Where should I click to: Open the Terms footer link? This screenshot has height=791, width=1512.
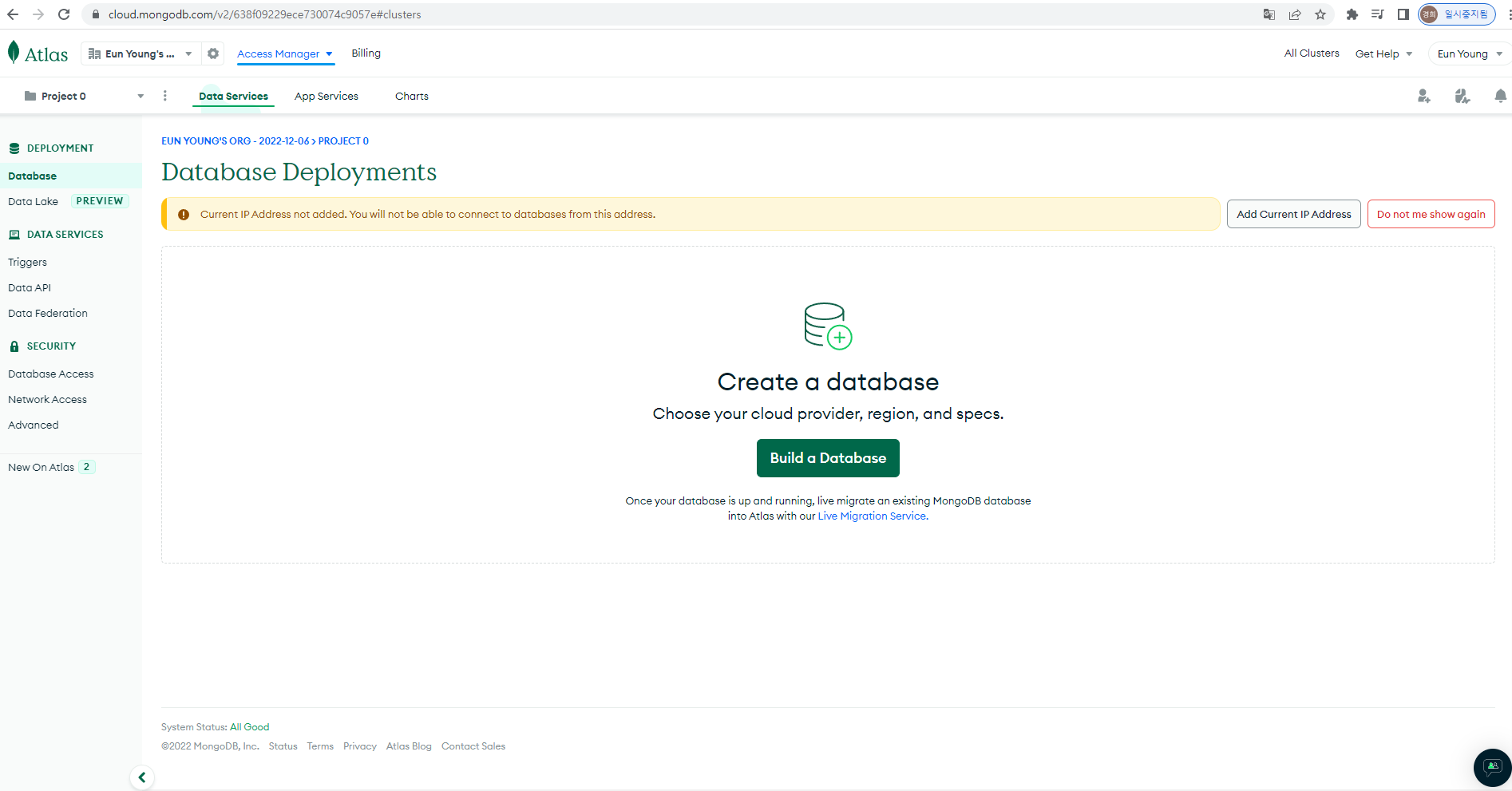point(320,746)
